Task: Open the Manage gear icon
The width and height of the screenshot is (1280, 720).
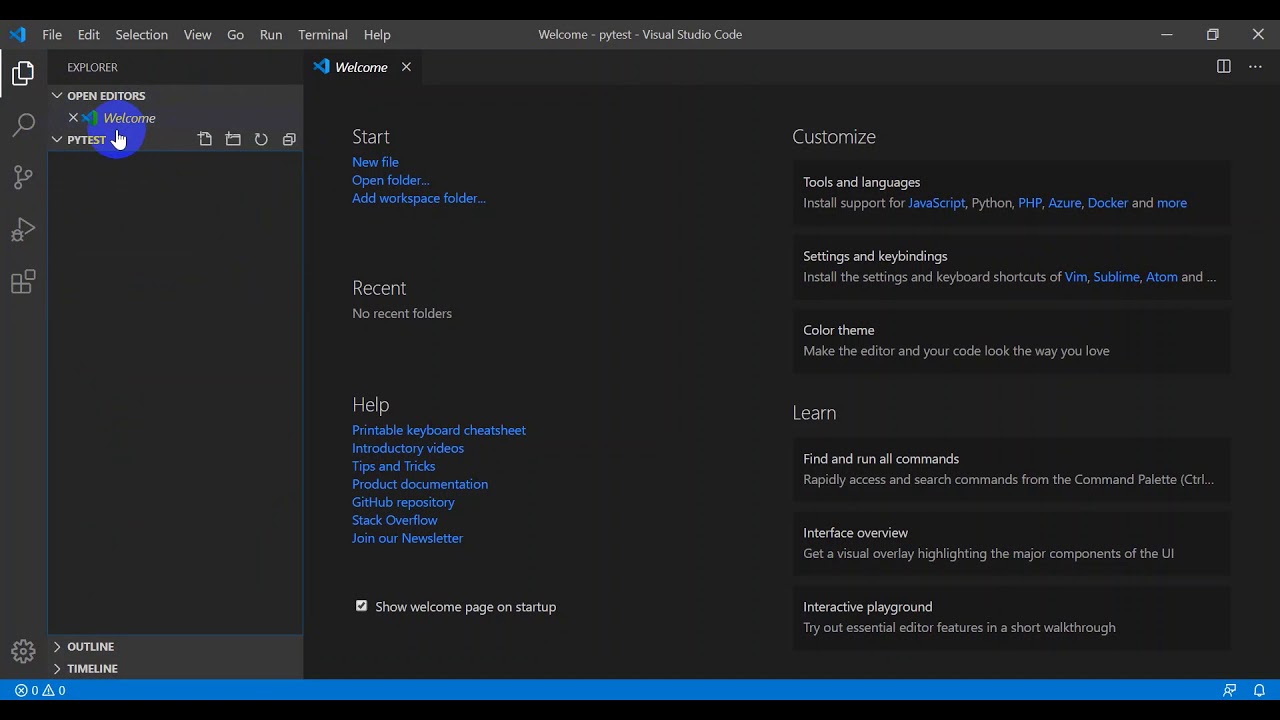Action: (x=23, y=651)
